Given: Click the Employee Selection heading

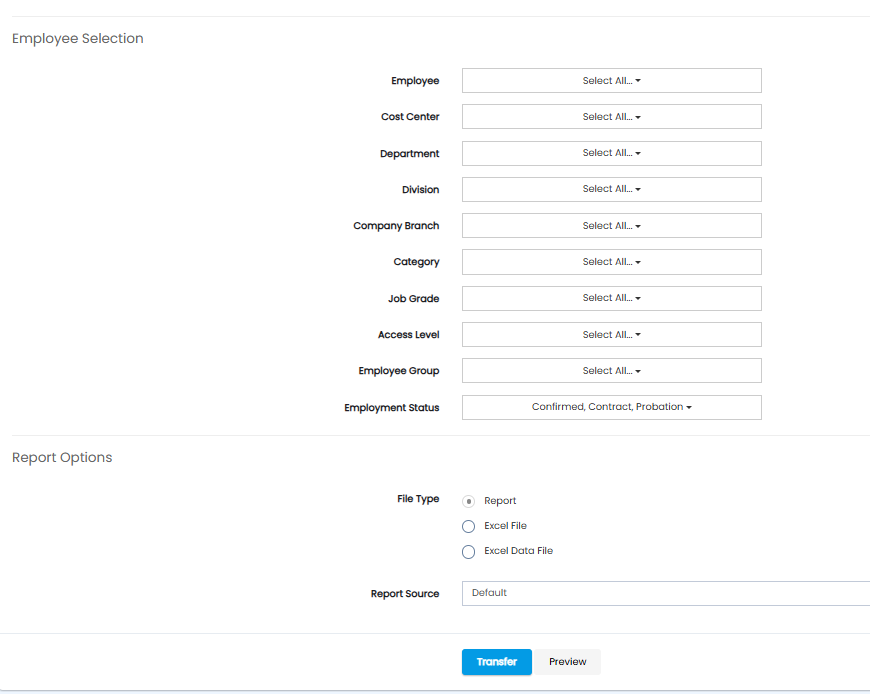Looking at the screenshot, I should pyautogui.click(x=78, y=38).
